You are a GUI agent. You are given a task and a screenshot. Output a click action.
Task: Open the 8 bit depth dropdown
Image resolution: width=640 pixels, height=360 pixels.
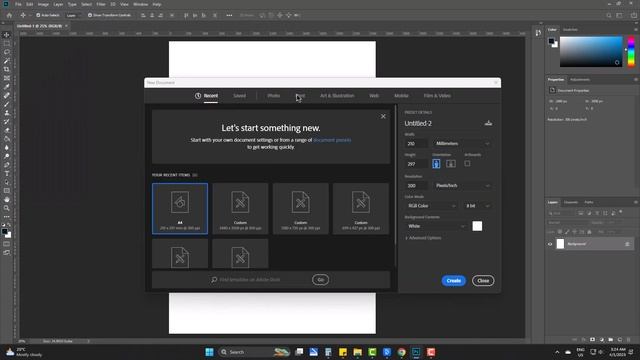pyautogui.click(x=477, y=206)
